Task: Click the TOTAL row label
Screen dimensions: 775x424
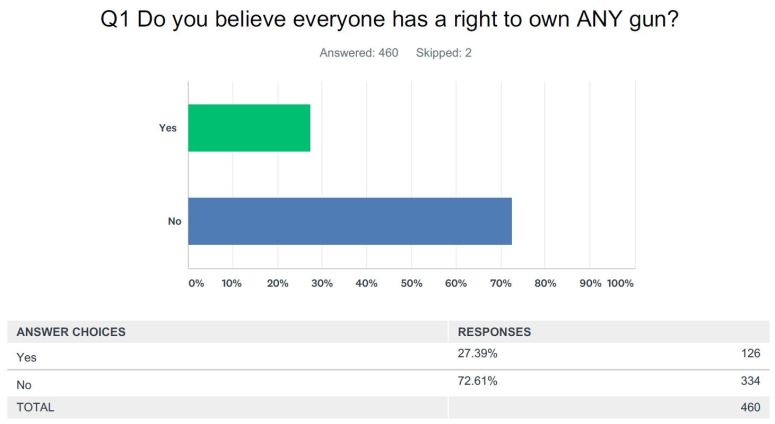Action: coord(35,407)
